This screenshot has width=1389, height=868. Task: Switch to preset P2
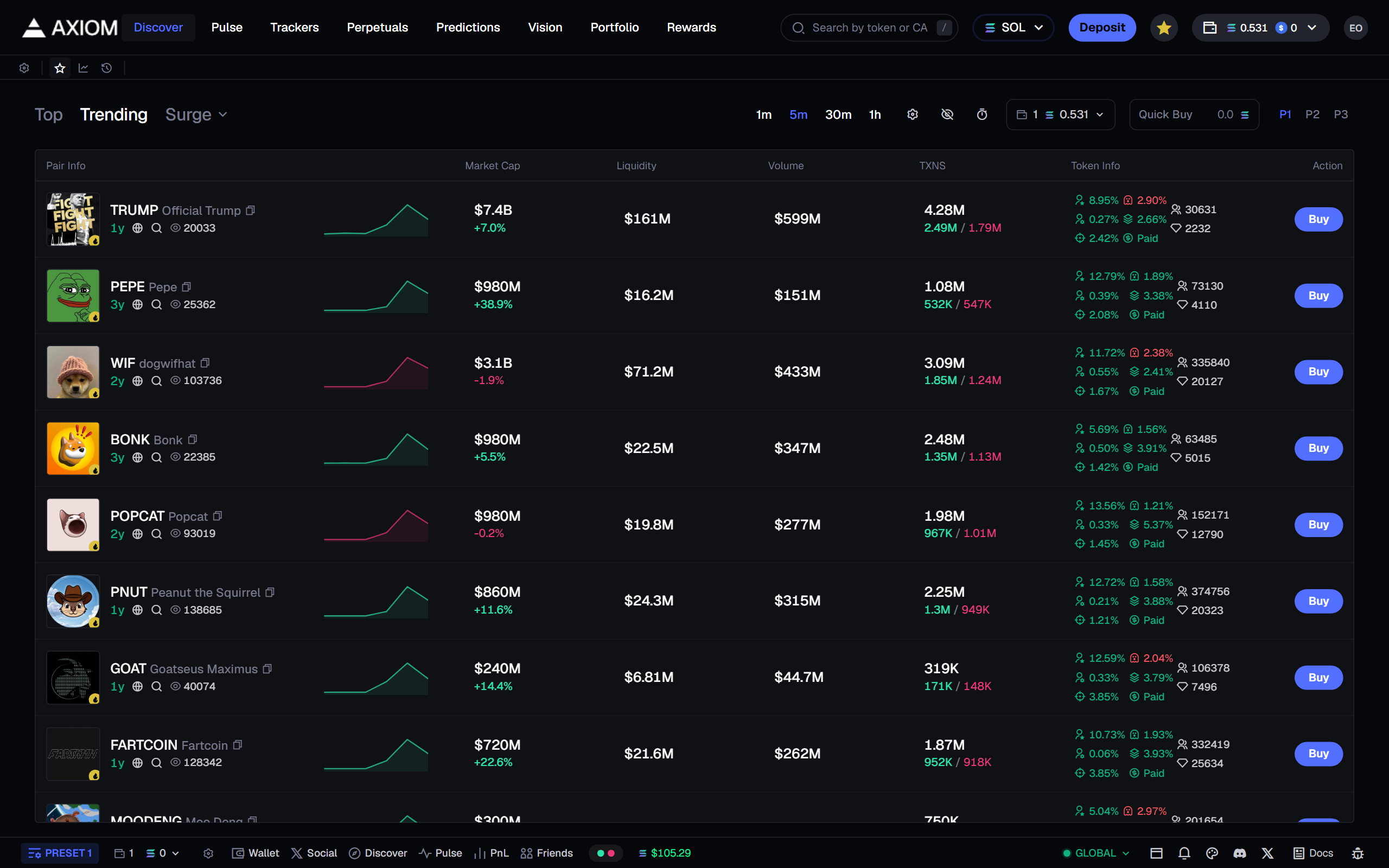pyautogui.click(x=1312, y=115)
